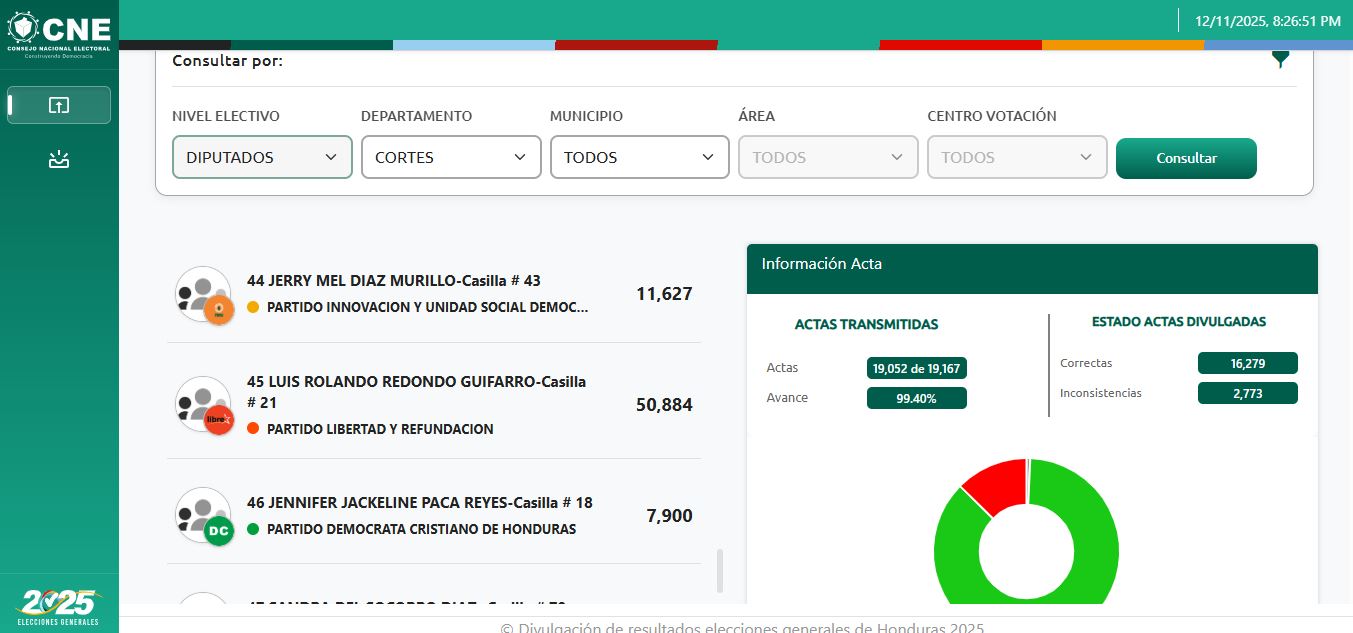Click the Inconsistencias count badge 2,773

(1247, 393)
